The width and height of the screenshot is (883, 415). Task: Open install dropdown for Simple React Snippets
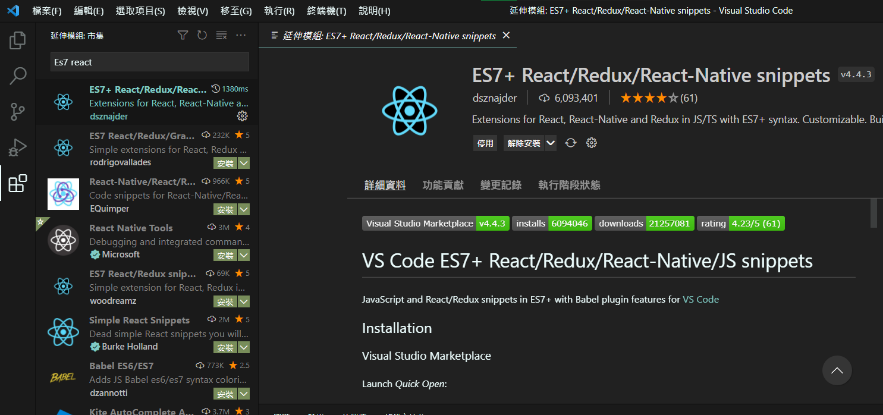(x=244, y=347)
